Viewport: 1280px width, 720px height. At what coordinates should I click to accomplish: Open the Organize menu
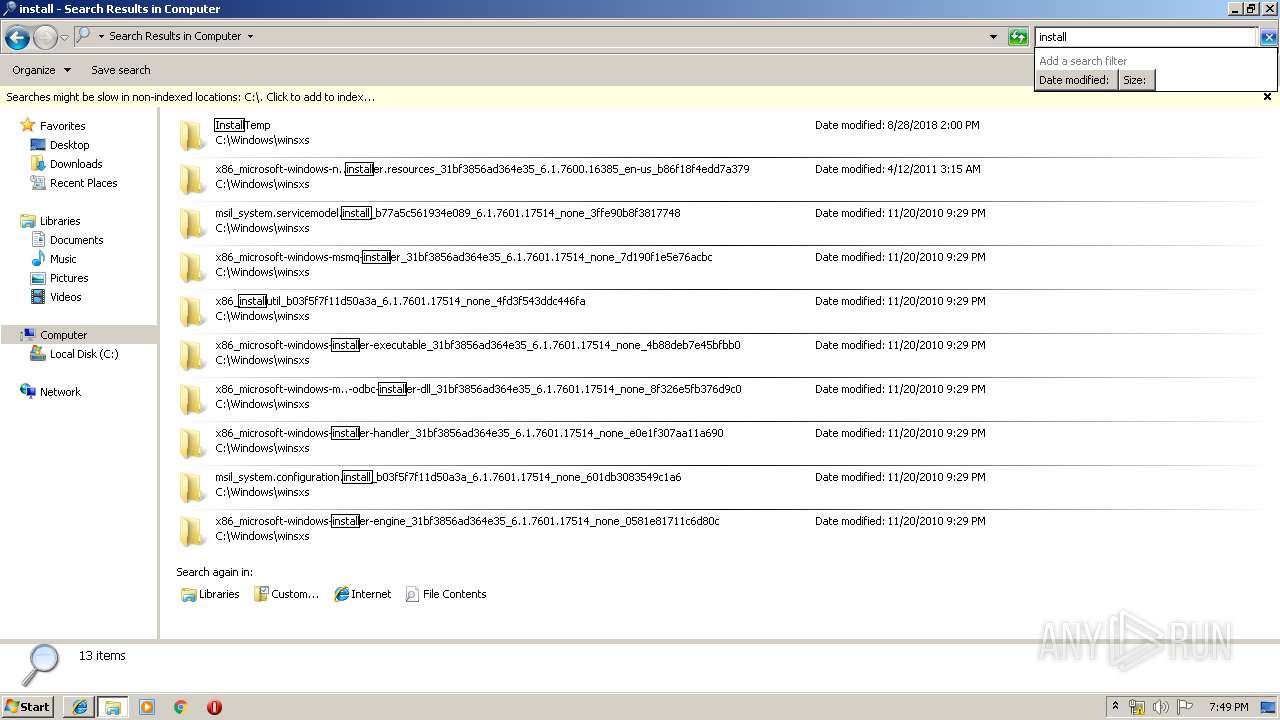pos(41,70)
